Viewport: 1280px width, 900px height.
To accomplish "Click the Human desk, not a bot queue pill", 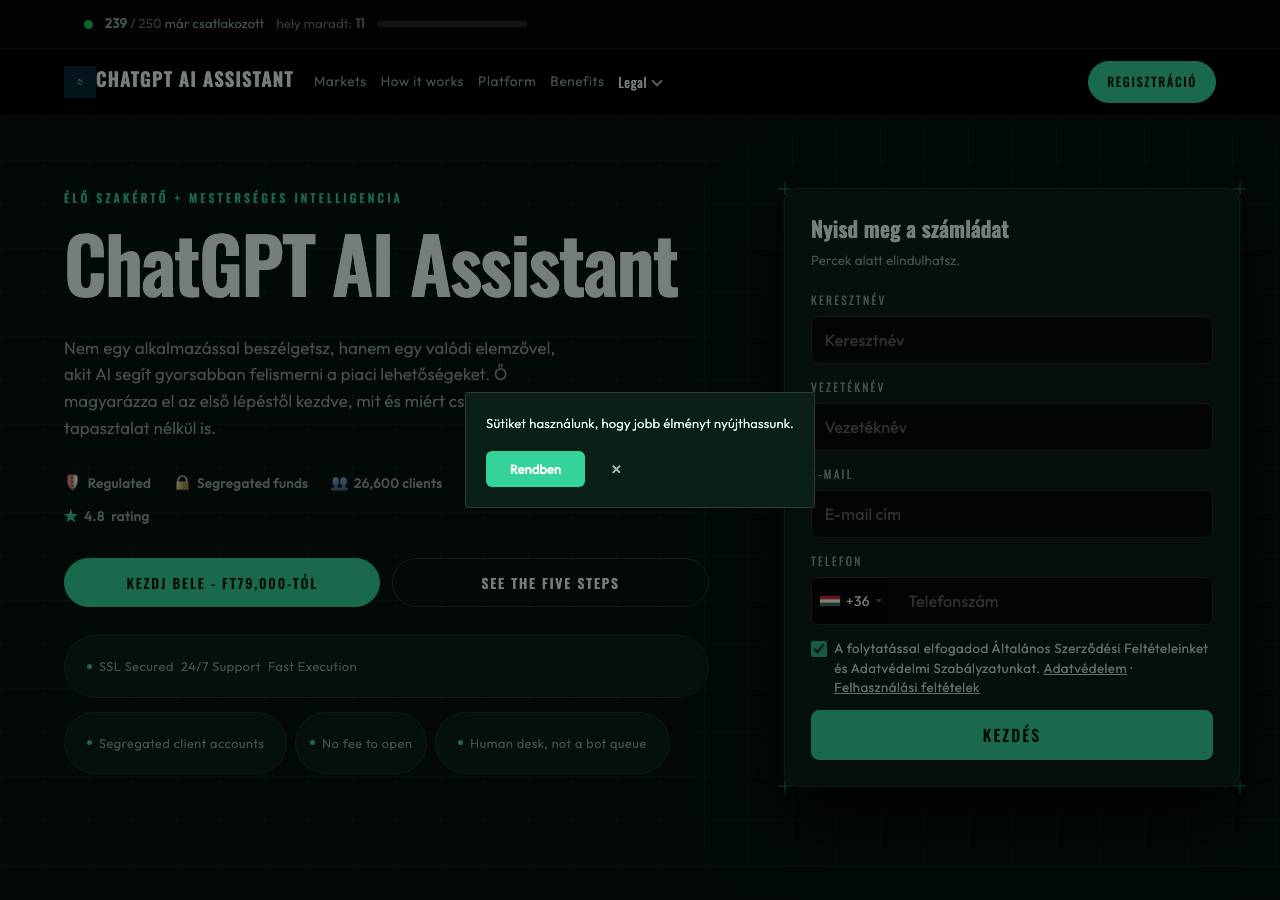I will pos(552,743).
